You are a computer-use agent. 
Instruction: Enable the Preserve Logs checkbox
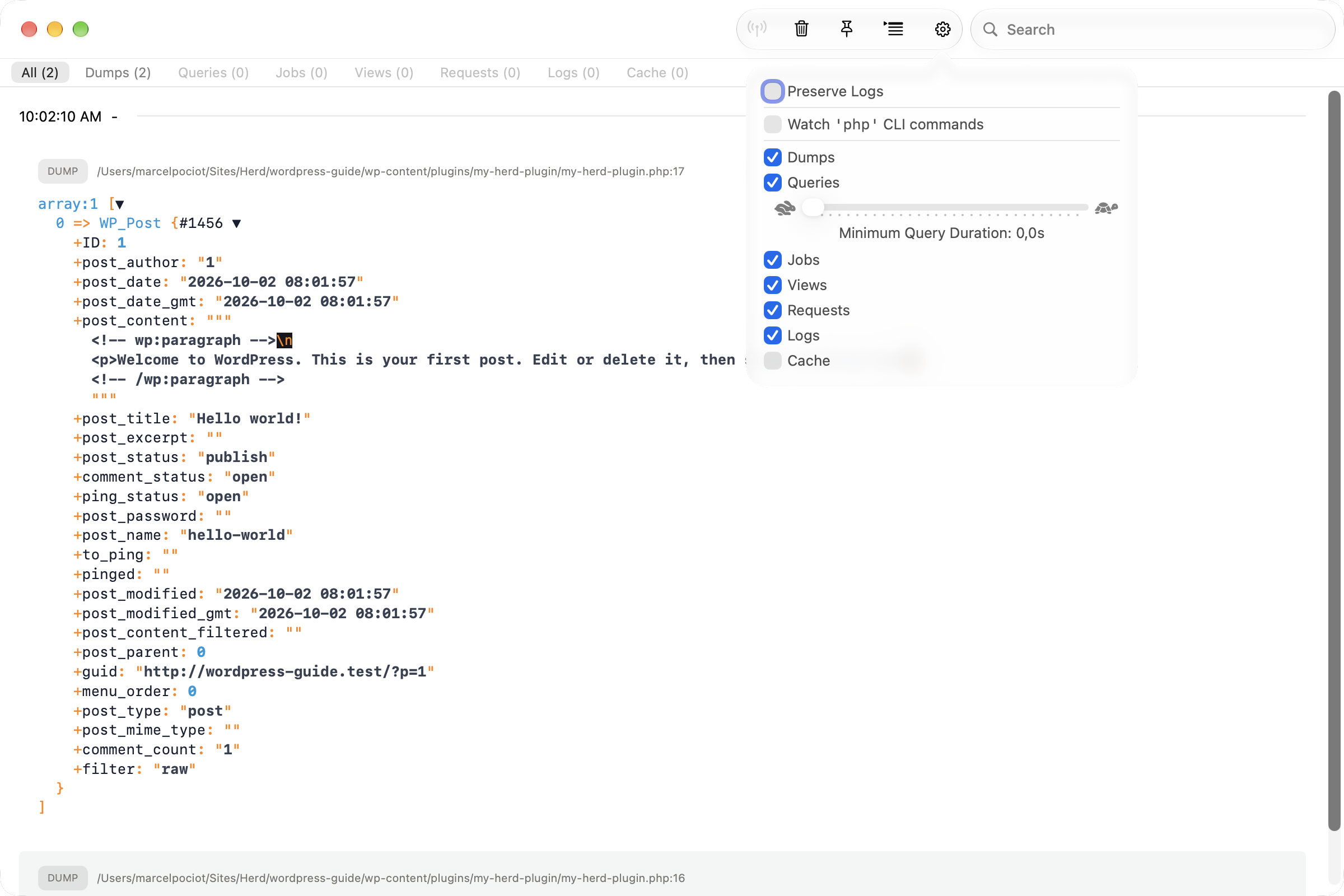(773, 91)
